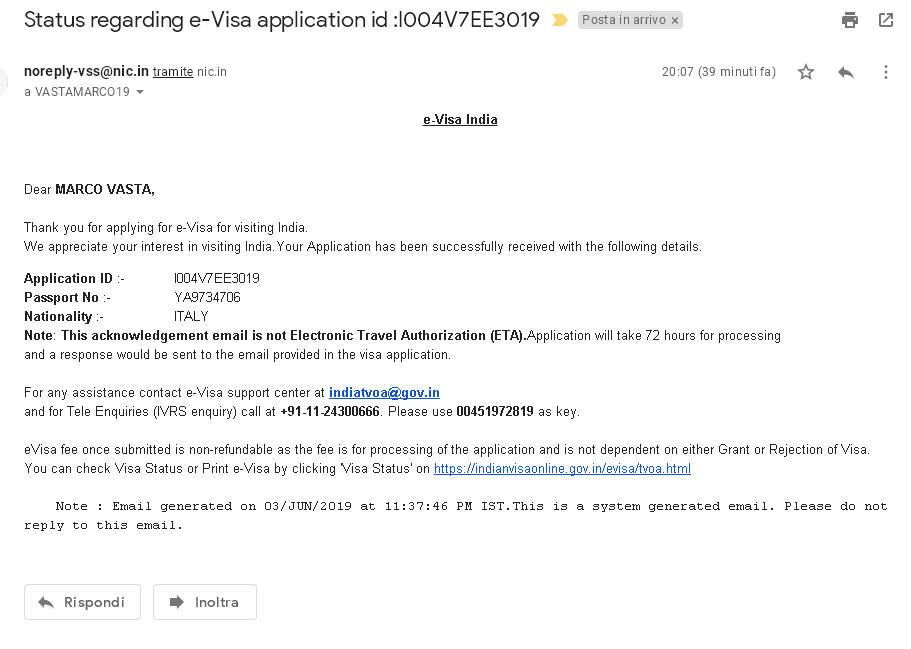The width and height of the screenshot is (911, 649).
Task: Click the email subject line heading
Action: tap(281, 20)
